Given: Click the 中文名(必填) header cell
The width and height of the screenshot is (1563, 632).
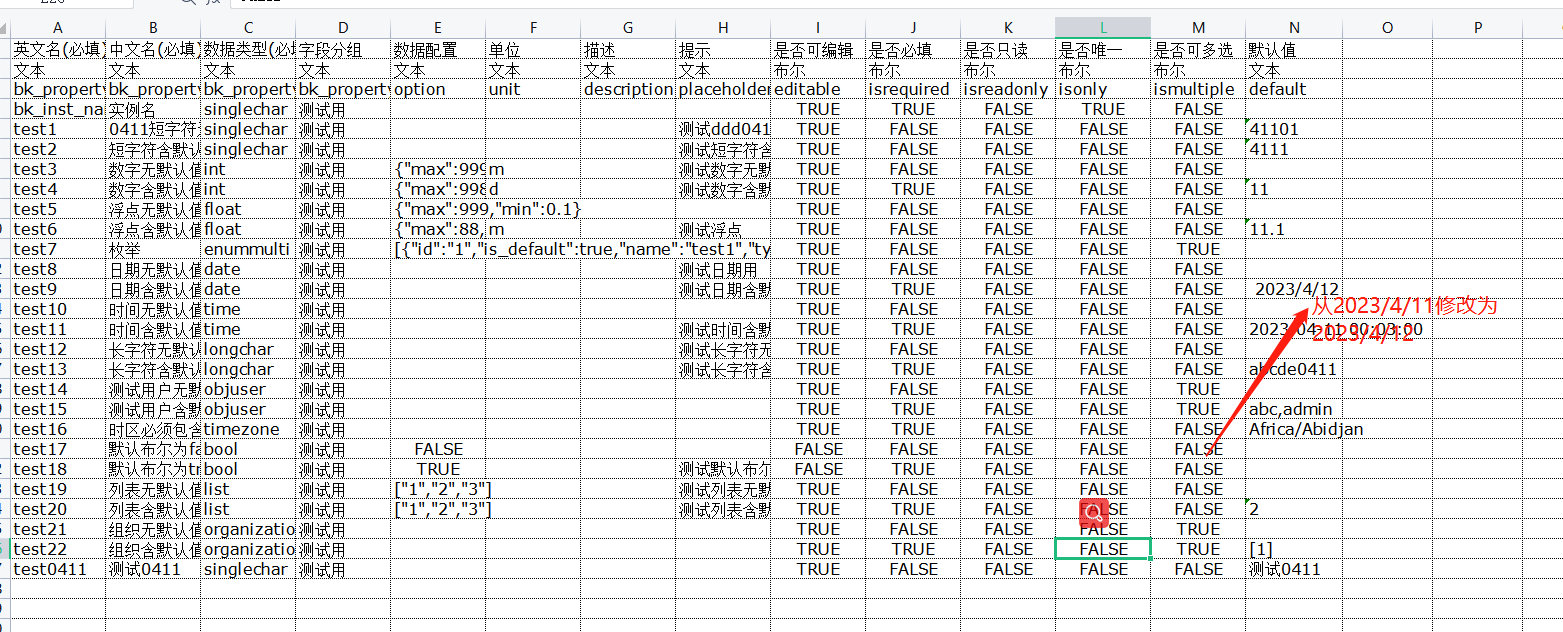Looking at the screenshot, I should click(x=153, y=49).
